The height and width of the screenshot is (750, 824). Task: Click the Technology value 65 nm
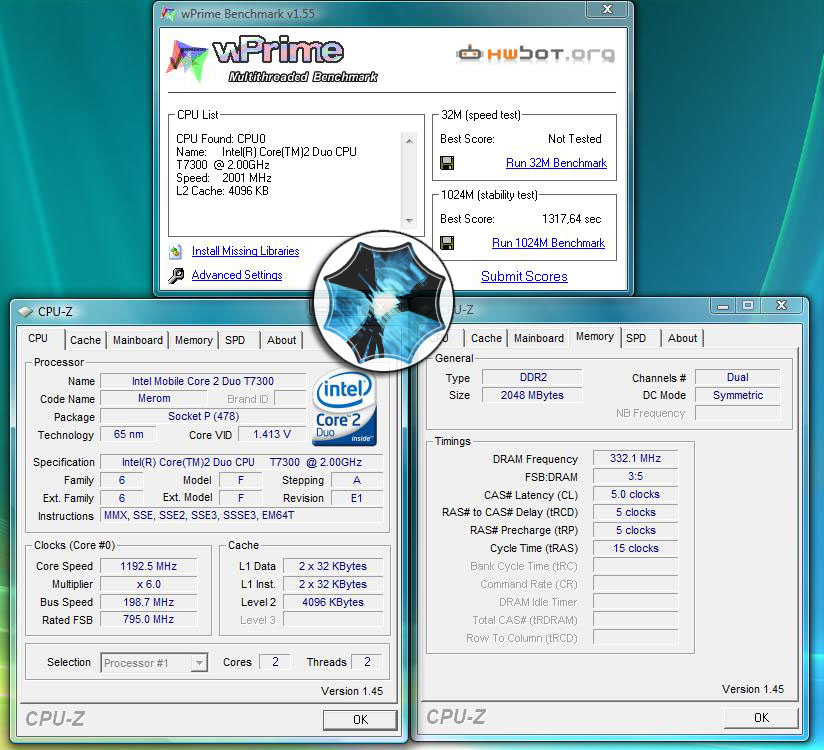click(x=129, y=434)
